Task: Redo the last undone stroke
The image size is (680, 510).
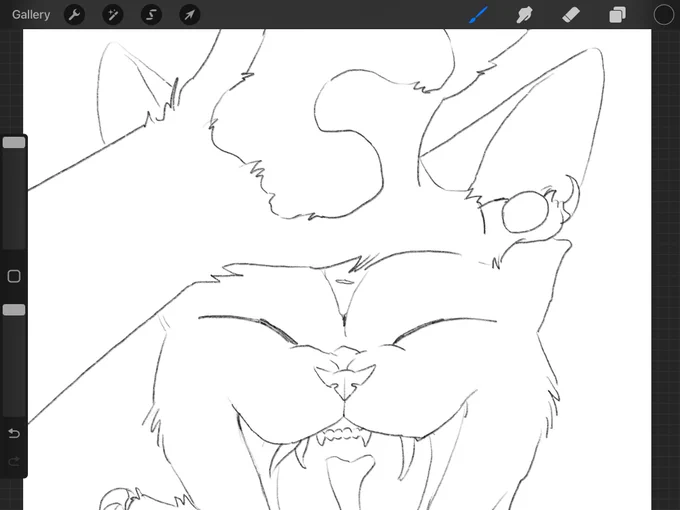Action: 14,461
